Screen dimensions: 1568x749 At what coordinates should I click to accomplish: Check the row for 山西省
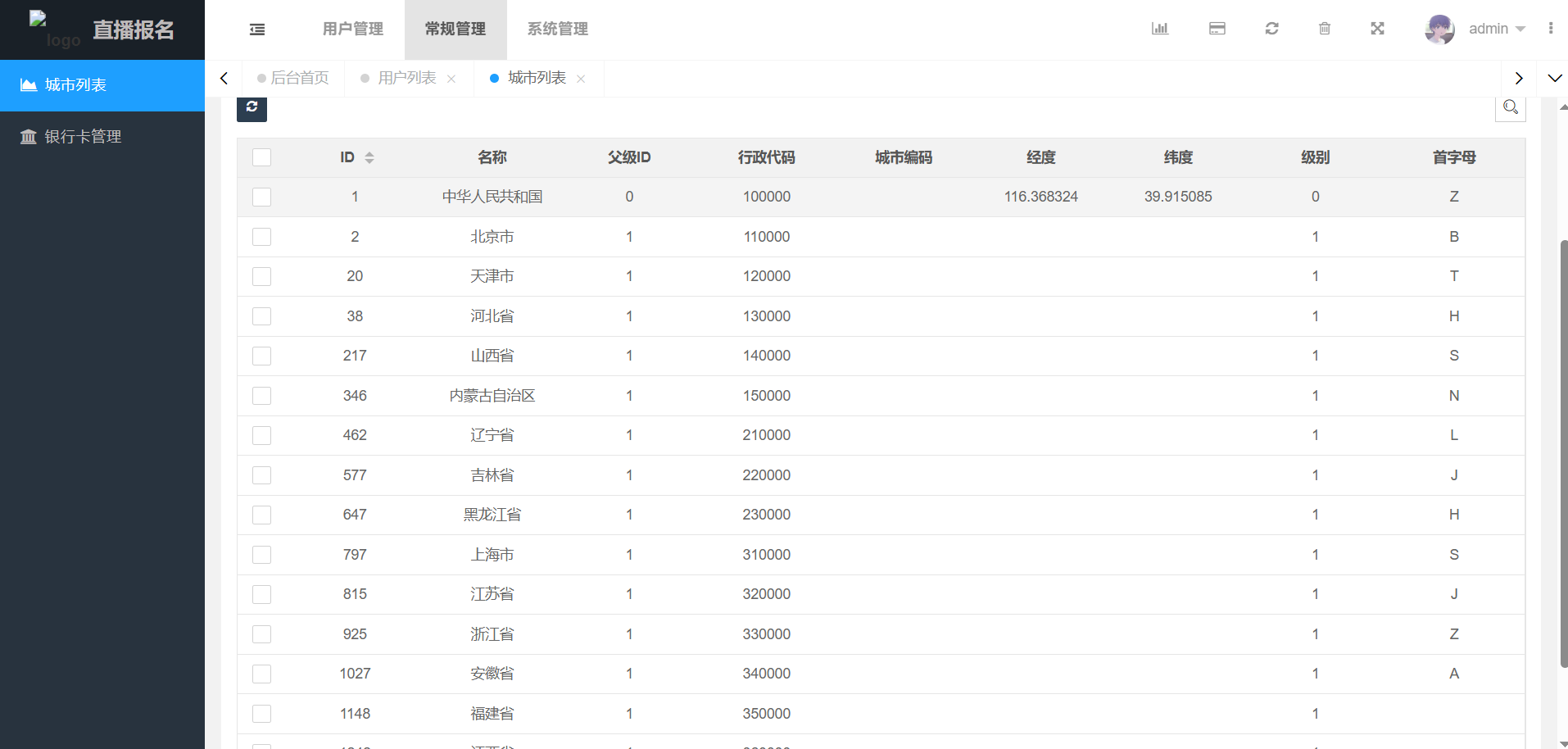(262, 356)
